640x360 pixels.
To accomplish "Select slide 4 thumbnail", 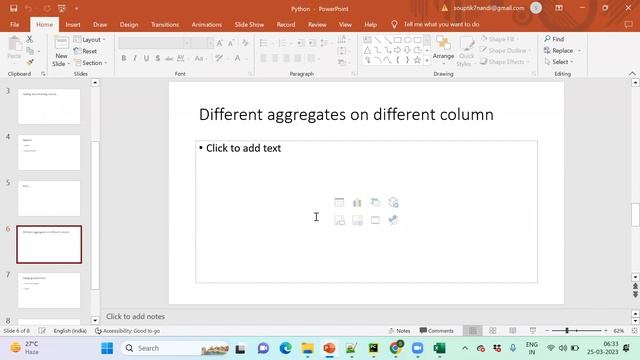I will click(x=49, y=153).
